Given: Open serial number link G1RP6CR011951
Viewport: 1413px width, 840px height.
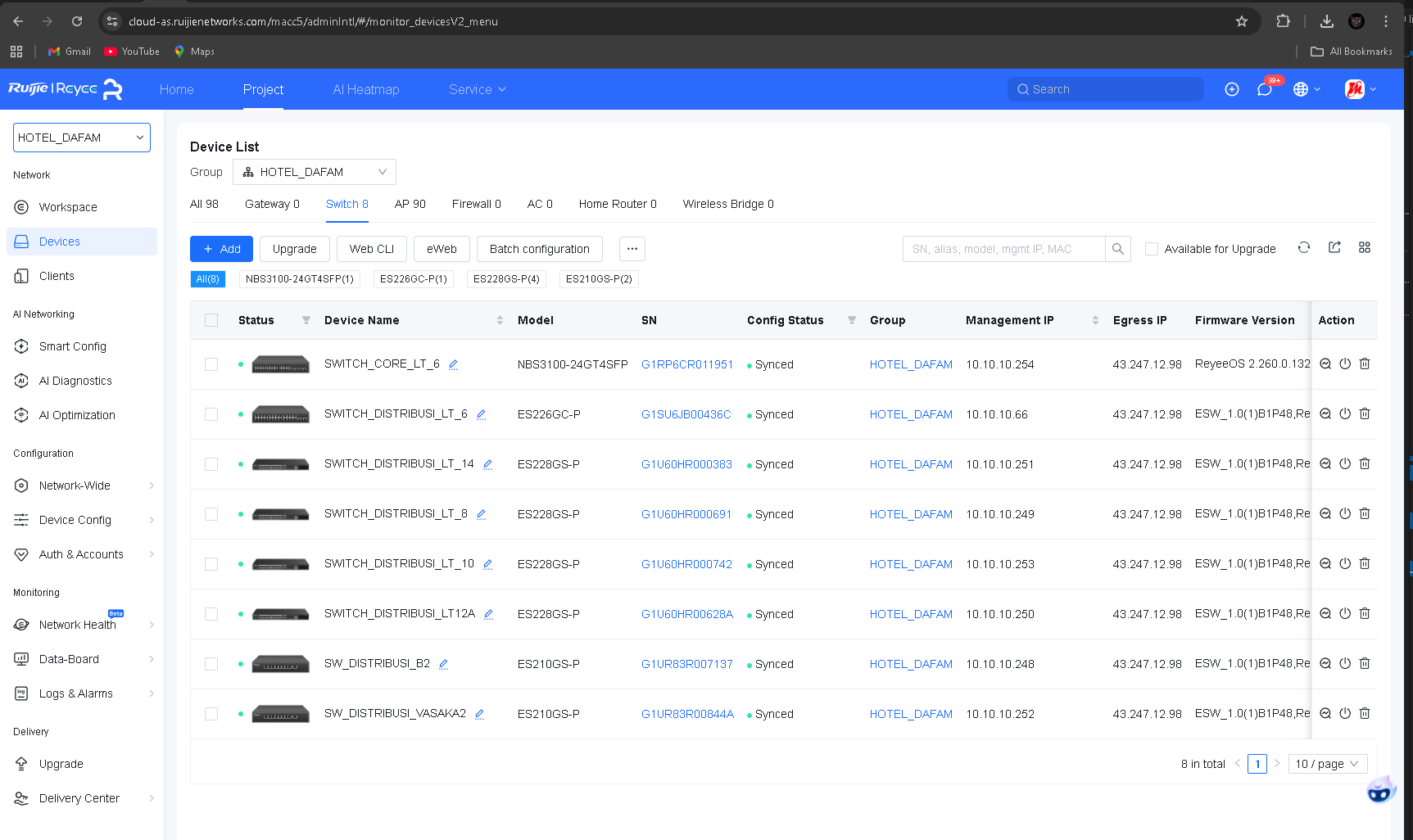Looking at the screenshot, I should [686, 364].
